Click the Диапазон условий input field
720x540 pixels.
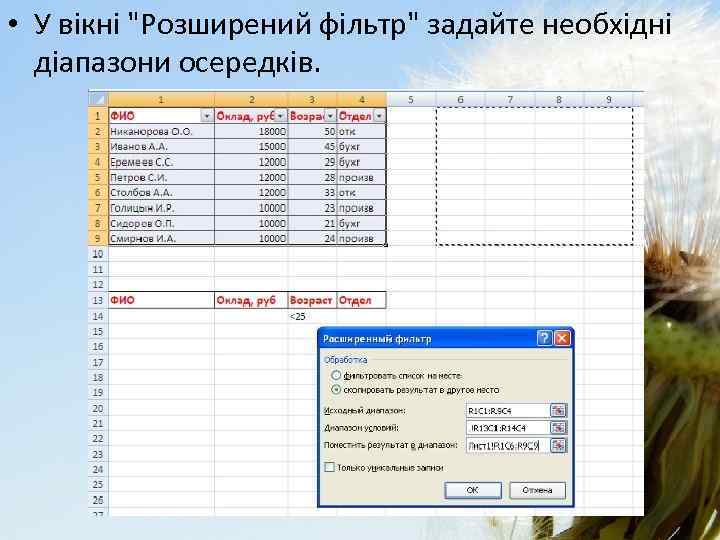click(x=508, y=428)
